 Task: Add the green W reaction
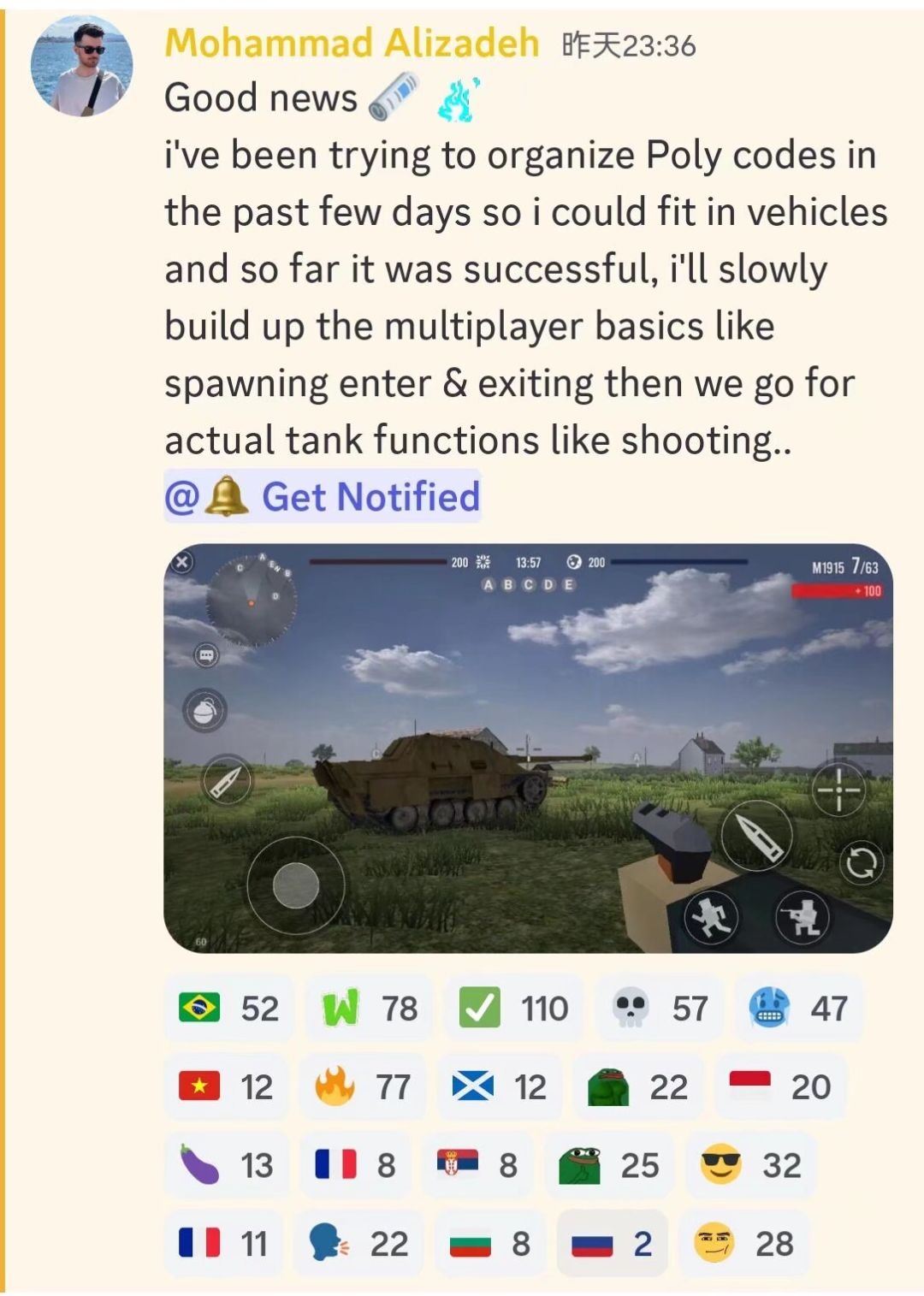click(369, 1008)
